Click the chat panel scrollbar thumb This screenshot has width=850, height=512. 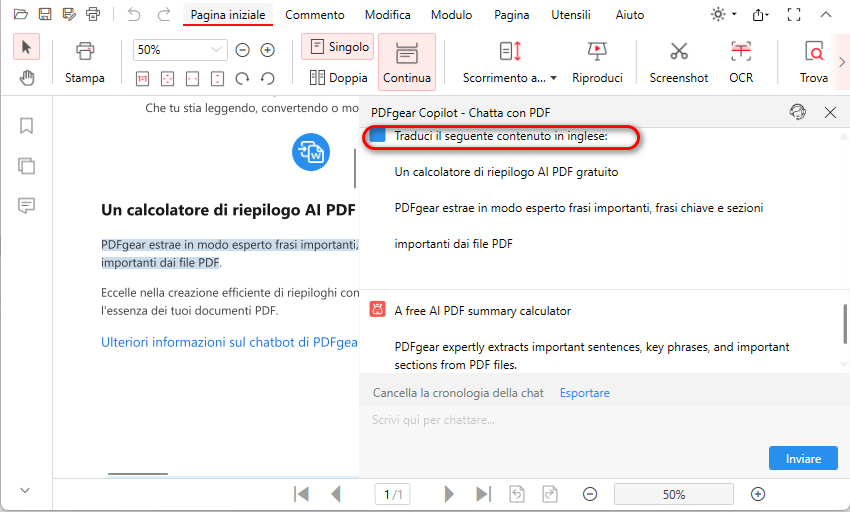pyautogui.click(x=845, y=324)
